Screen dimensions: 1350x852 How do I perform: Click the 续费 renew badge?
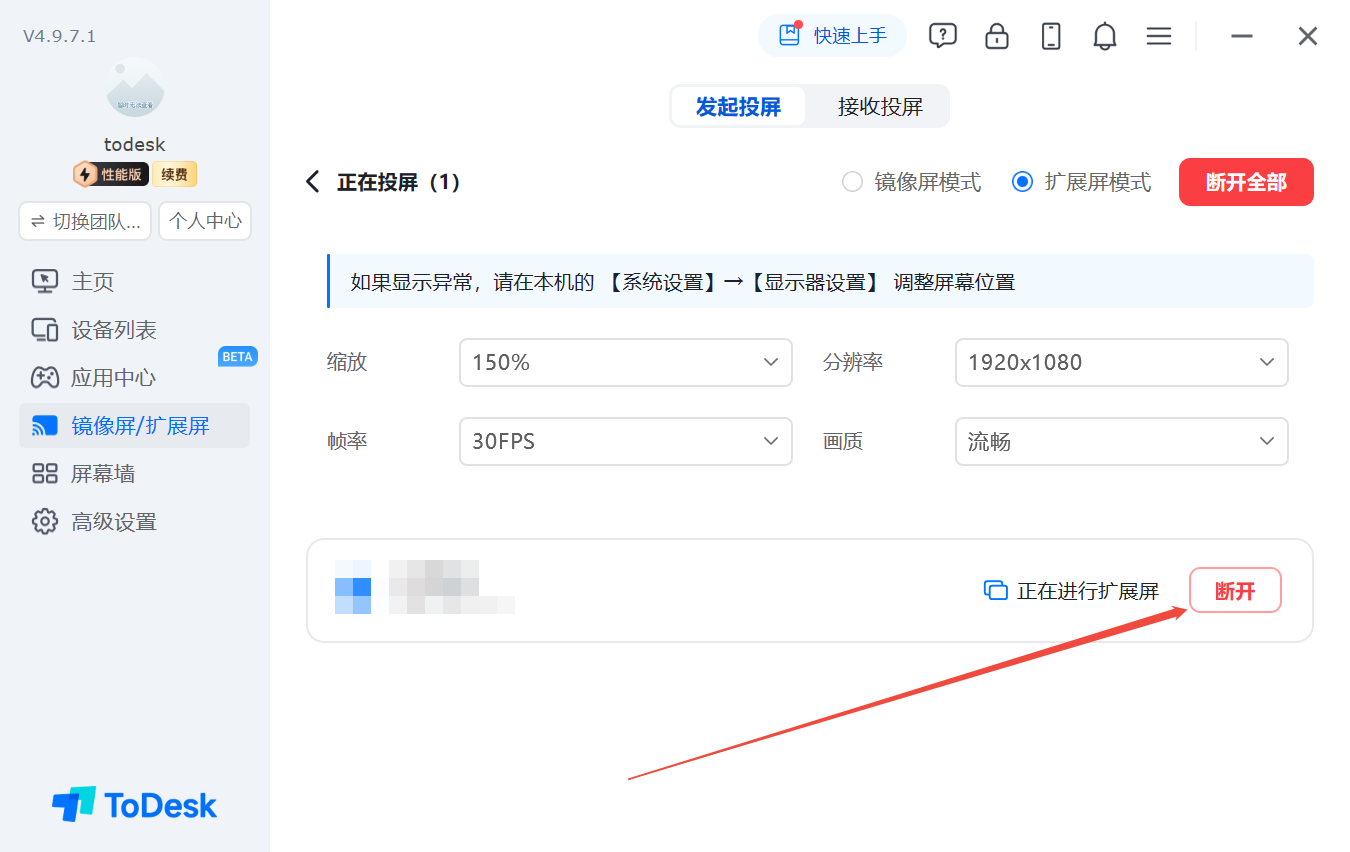(x=175, y=174)
